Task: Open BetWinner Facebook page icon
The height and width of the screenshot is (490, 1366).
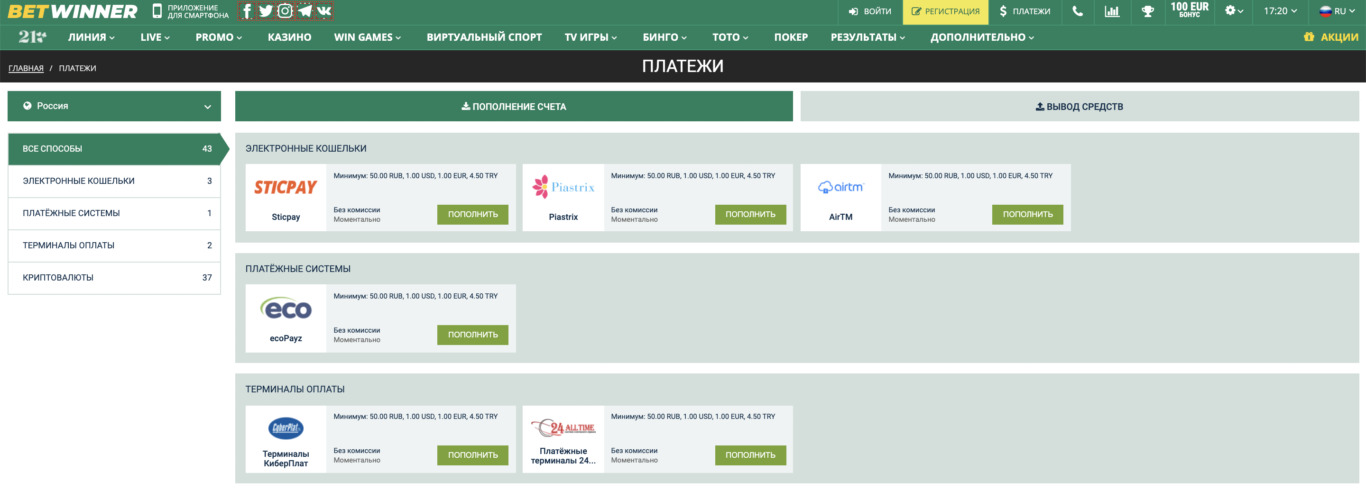Action: point(247,12)
